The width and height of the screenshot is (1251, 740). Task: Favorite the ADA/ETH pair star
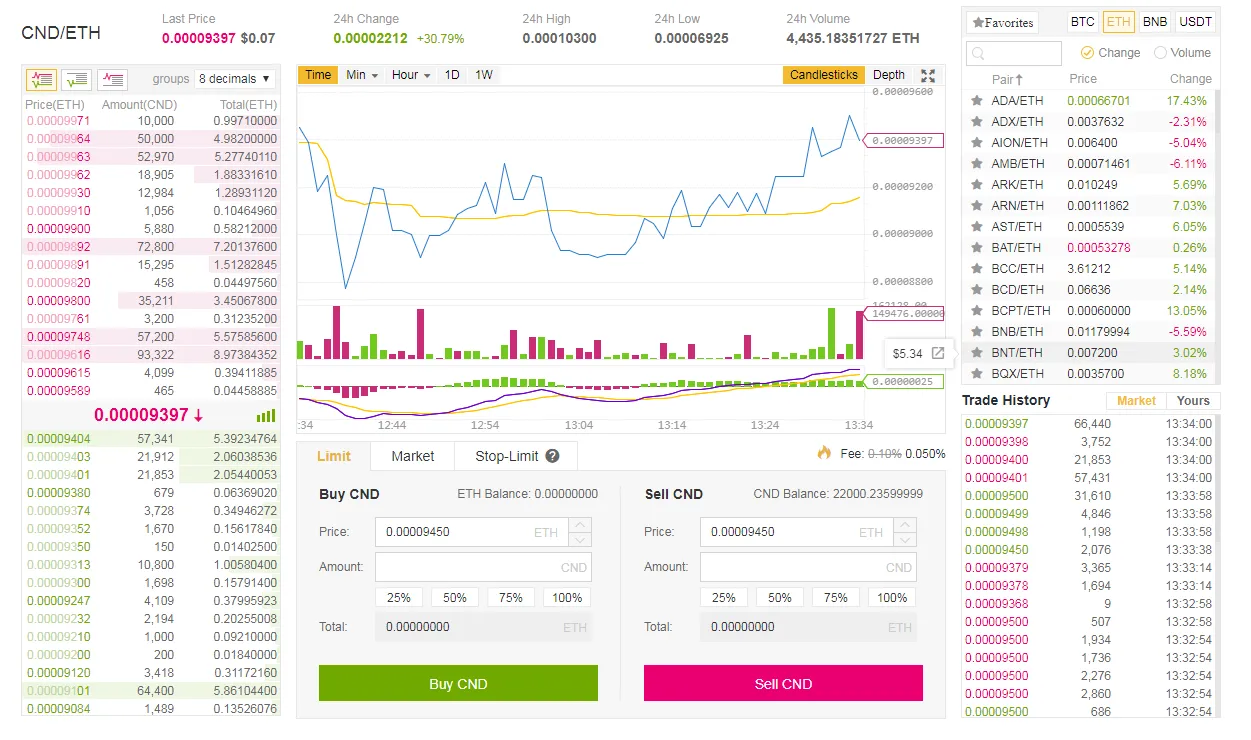[977, 101]
